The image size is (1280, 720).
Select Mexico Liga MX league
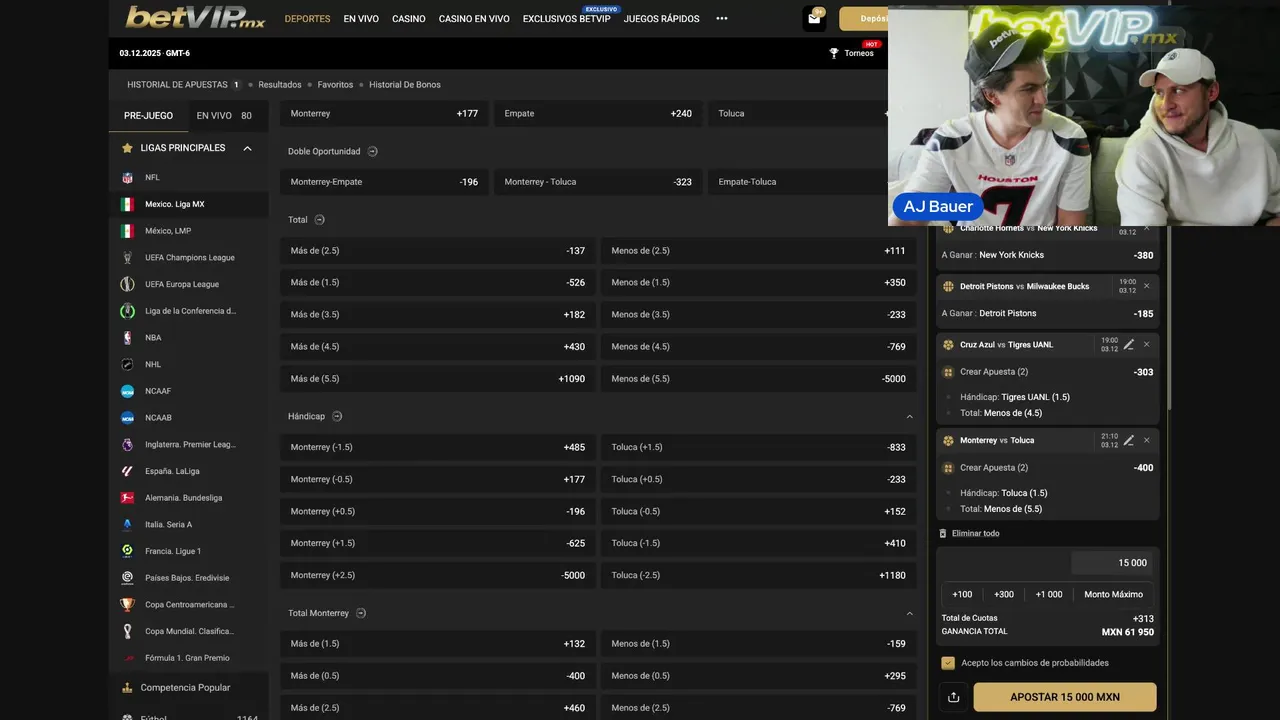[189, 204]
